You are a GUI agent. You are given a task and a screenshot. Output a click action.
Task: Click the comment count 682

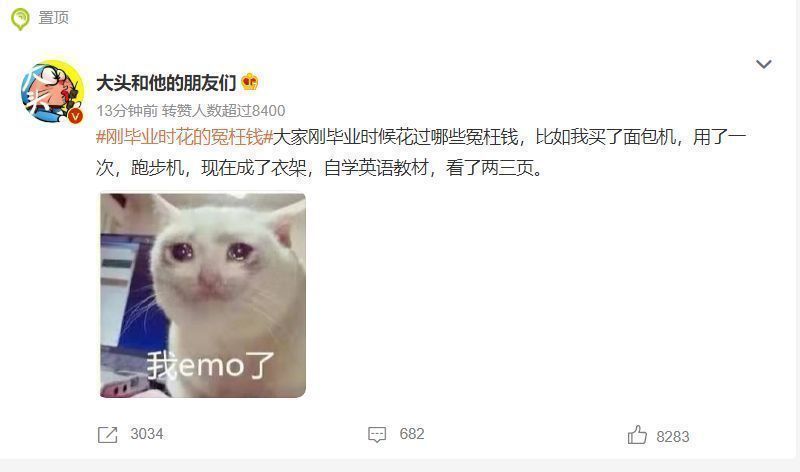coord(412,434)
